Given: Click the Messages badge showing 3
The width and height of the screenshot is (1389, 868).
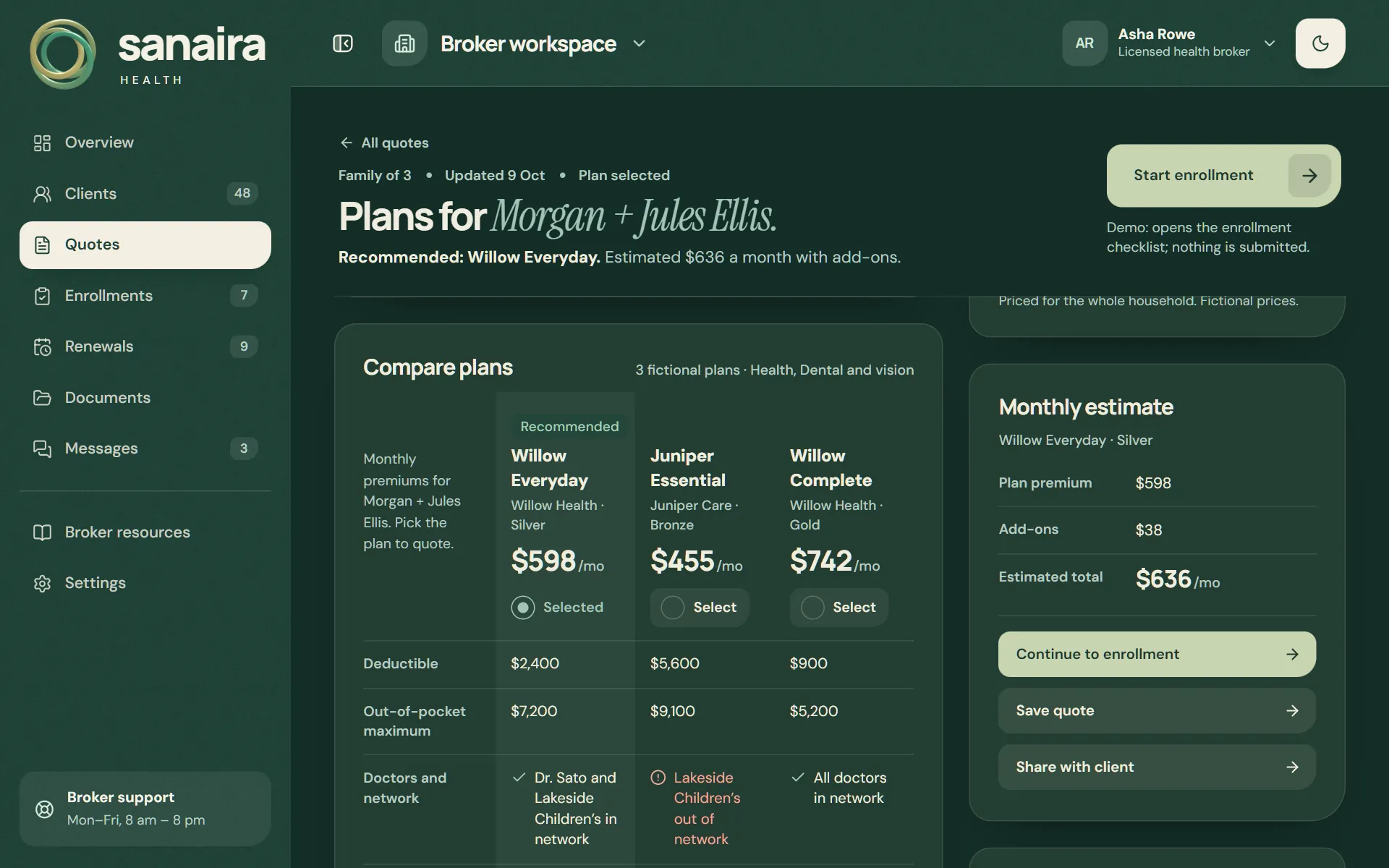Looking at the screenshot, I should coord(244,448).
